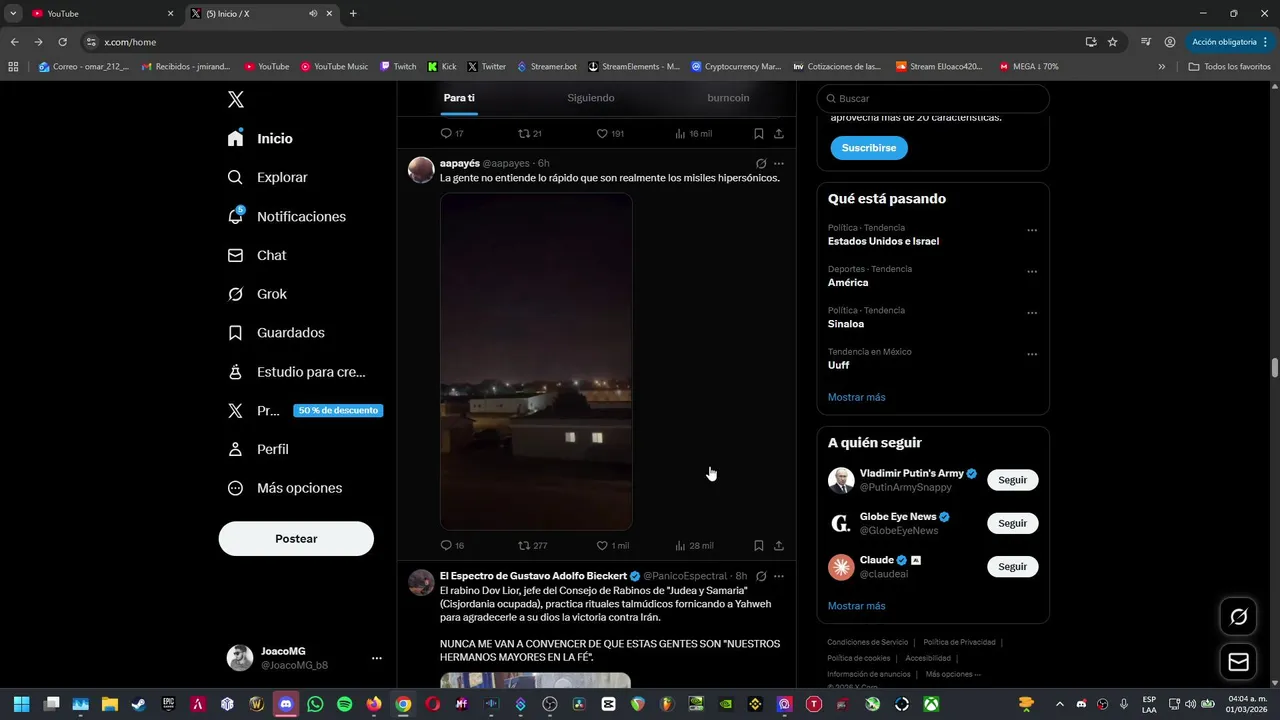Follow Globe Eye News

[1012, 523]
